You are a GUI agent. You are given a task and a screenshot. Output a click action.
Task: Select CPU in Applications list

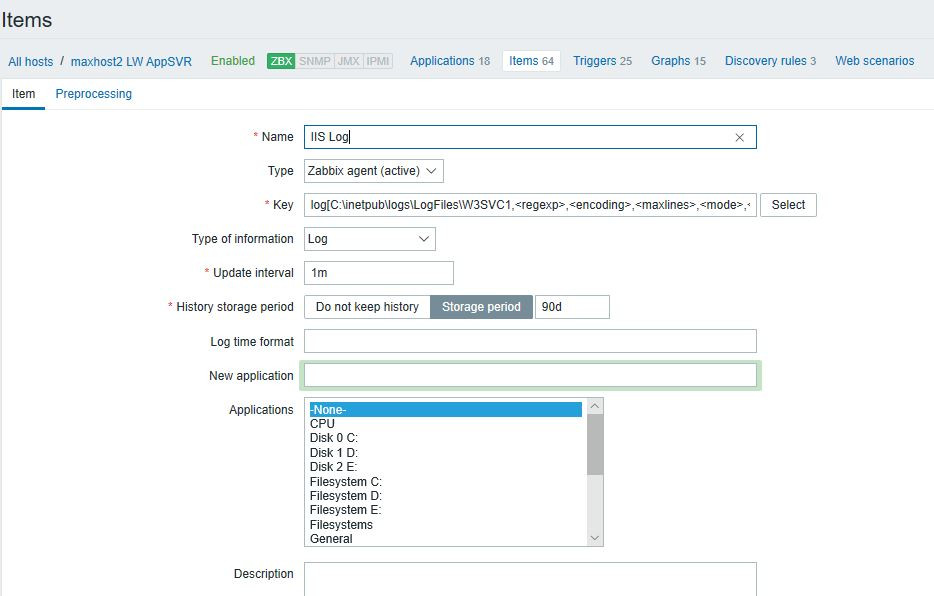[323, 424]
